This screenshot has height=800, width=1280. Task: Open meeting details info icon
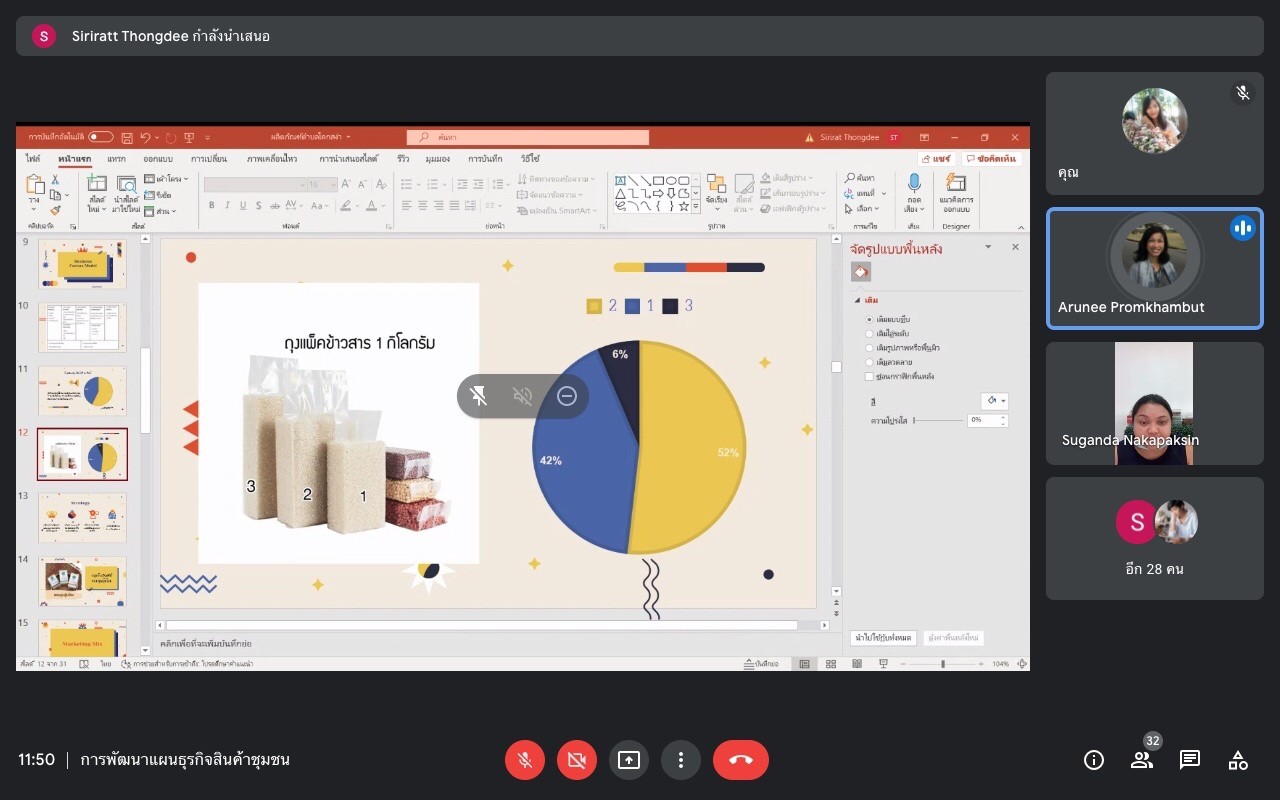pyautogui.click(x=1093, y=760)
